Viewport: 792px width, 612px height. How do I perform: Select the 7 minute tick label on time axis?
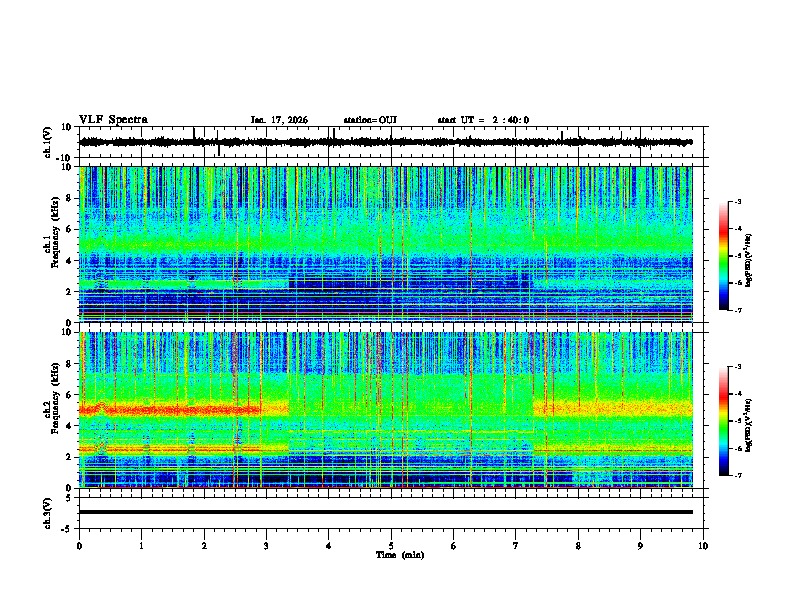[515, 546]
